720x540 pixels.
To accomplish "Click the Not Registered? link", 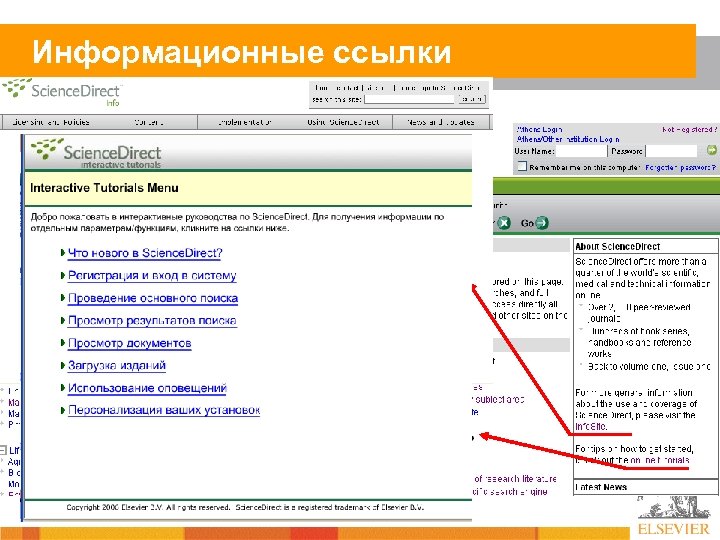I will 689,129.
